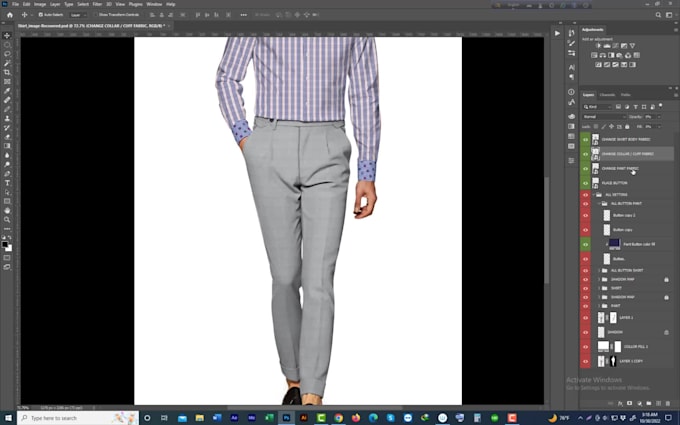Open the Filter menu
This screenshot has height=425, width=680.
[x=97, y=4]
